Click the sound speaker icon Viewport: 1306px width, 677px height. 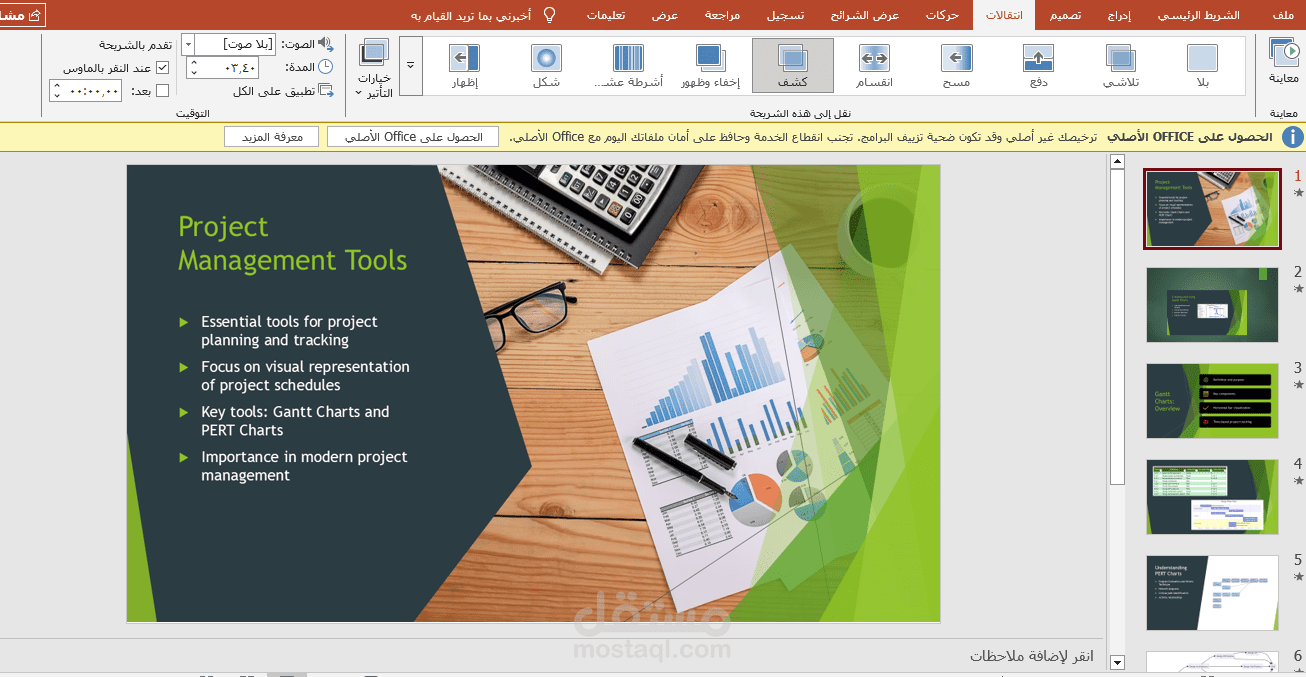click(325, 44)
